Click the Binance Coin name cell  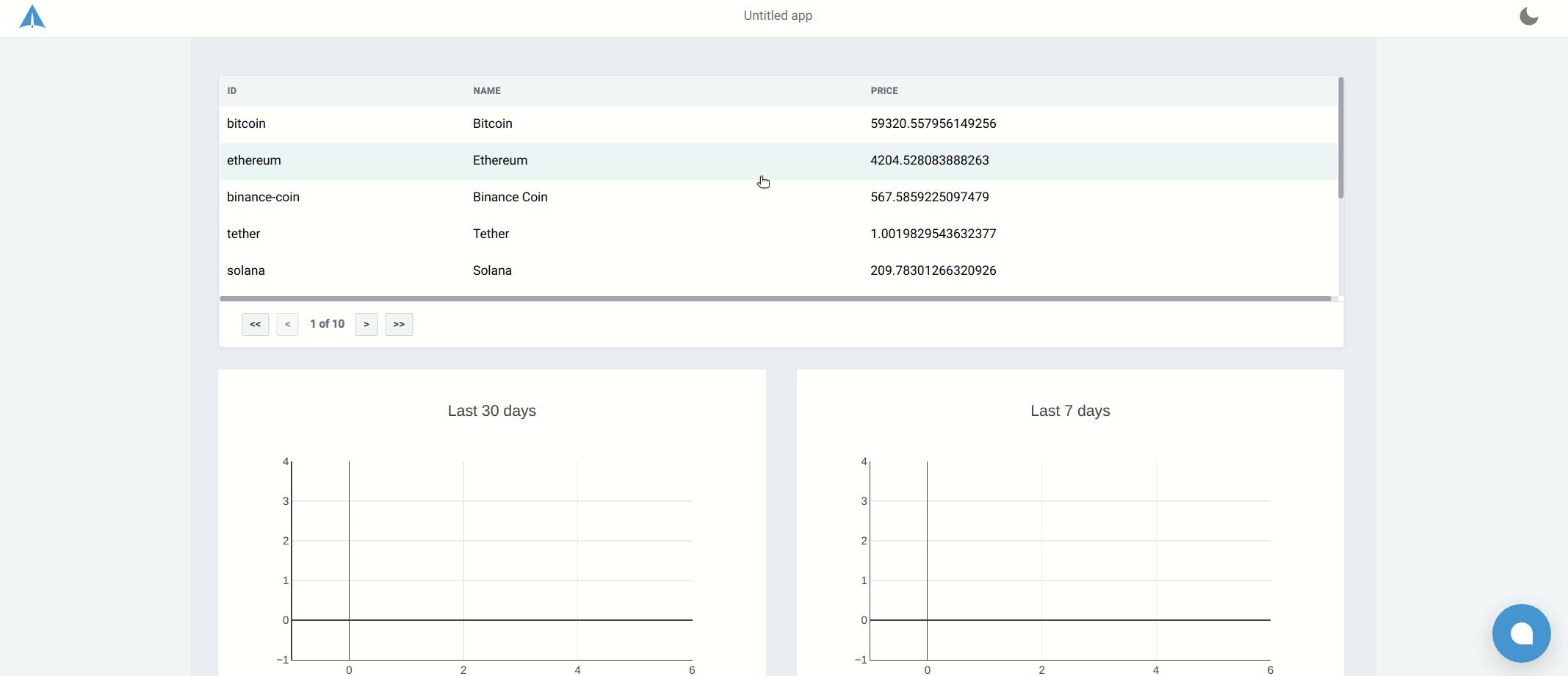pos(510,197)
